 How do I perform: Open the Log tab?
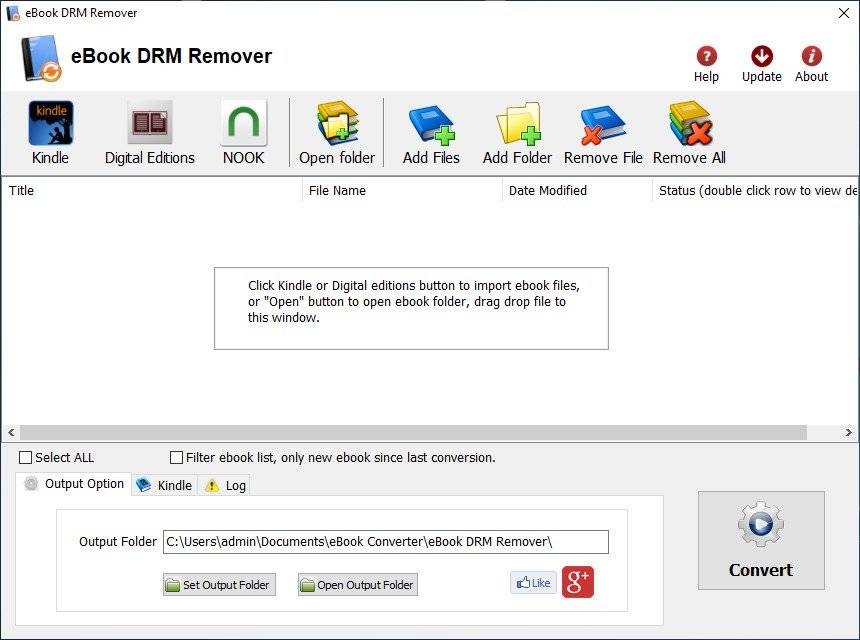[x=224, y=485]
